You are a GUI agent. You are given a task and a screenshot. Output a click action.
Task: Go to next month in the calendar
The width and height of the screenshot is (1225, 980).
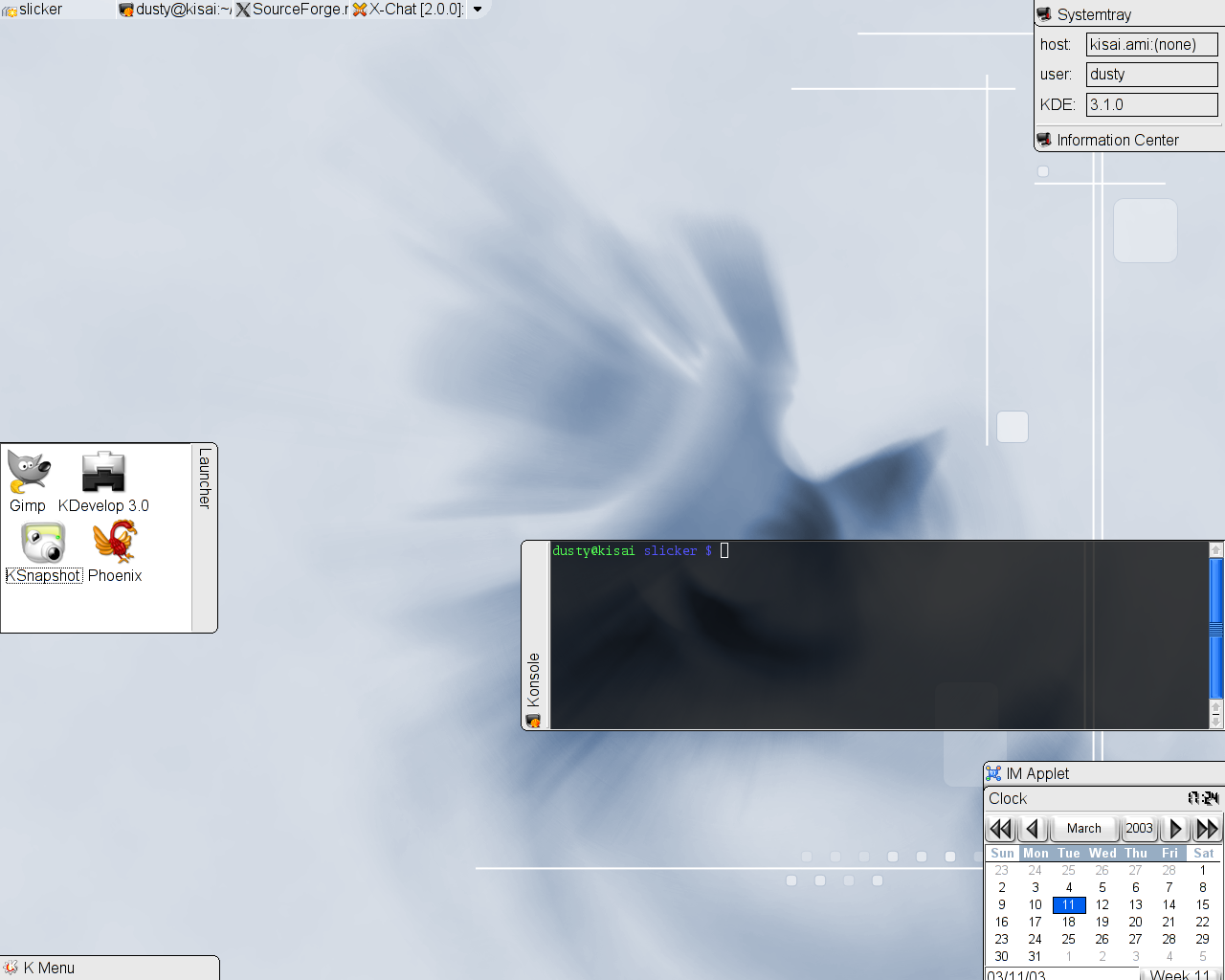[1175, 829]
